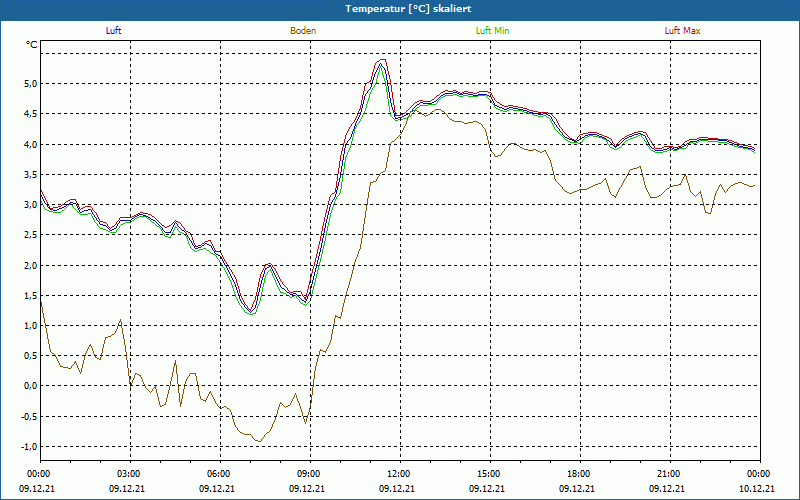This screenshot has width=800, height=500.
Task: Click the 'Luft Min' legend label
Action: pyautogui.click(x=492, y=31)
